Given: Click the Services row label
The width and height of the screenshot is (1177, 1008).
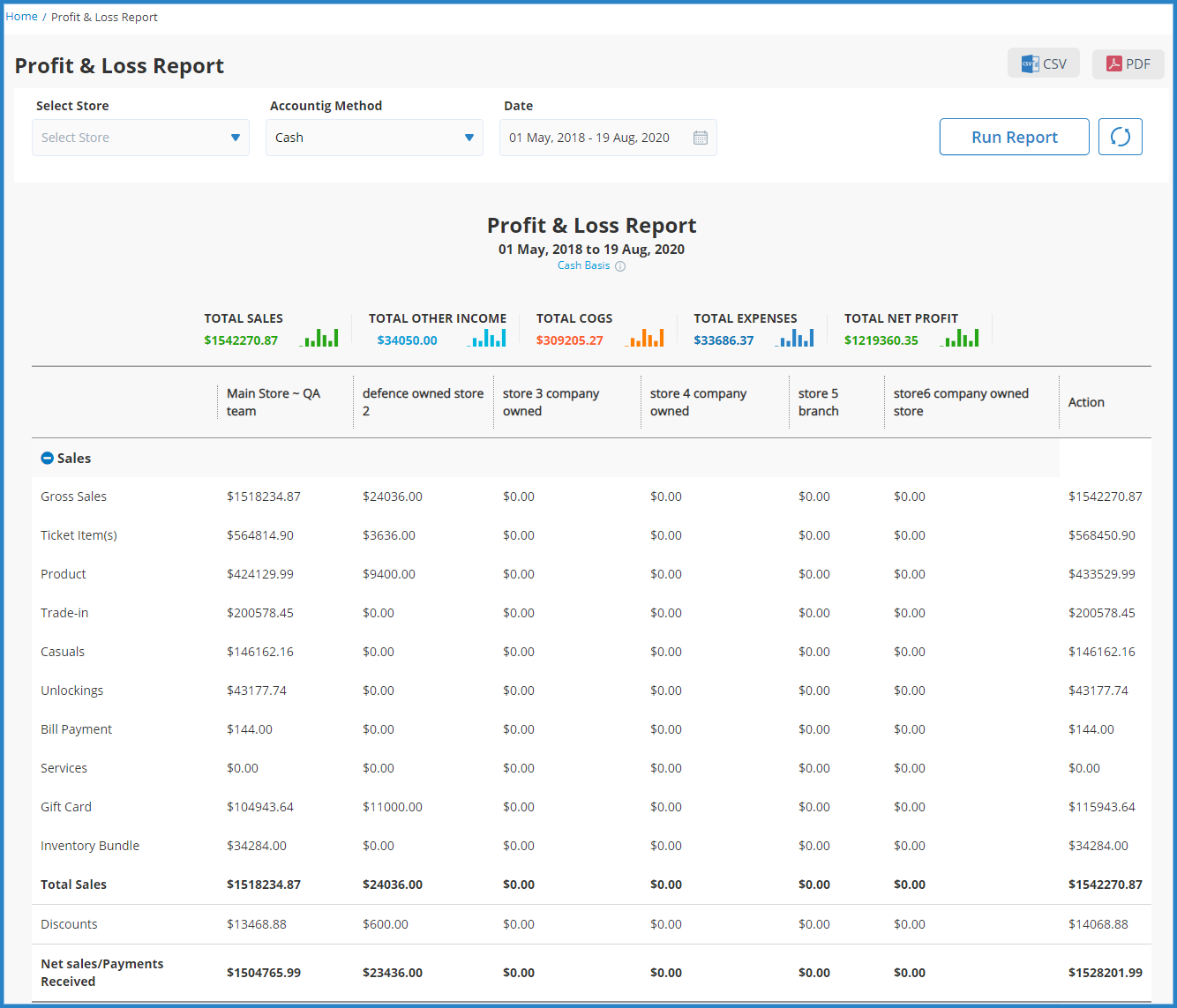Looking at the screenshot, I should 64,768.
